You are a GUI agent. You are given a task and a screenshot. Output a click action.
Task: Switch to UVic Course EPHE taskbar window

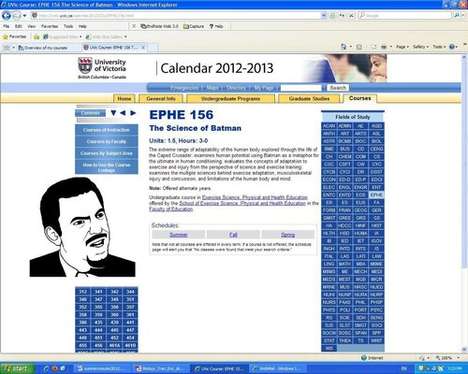pos(220,369)
